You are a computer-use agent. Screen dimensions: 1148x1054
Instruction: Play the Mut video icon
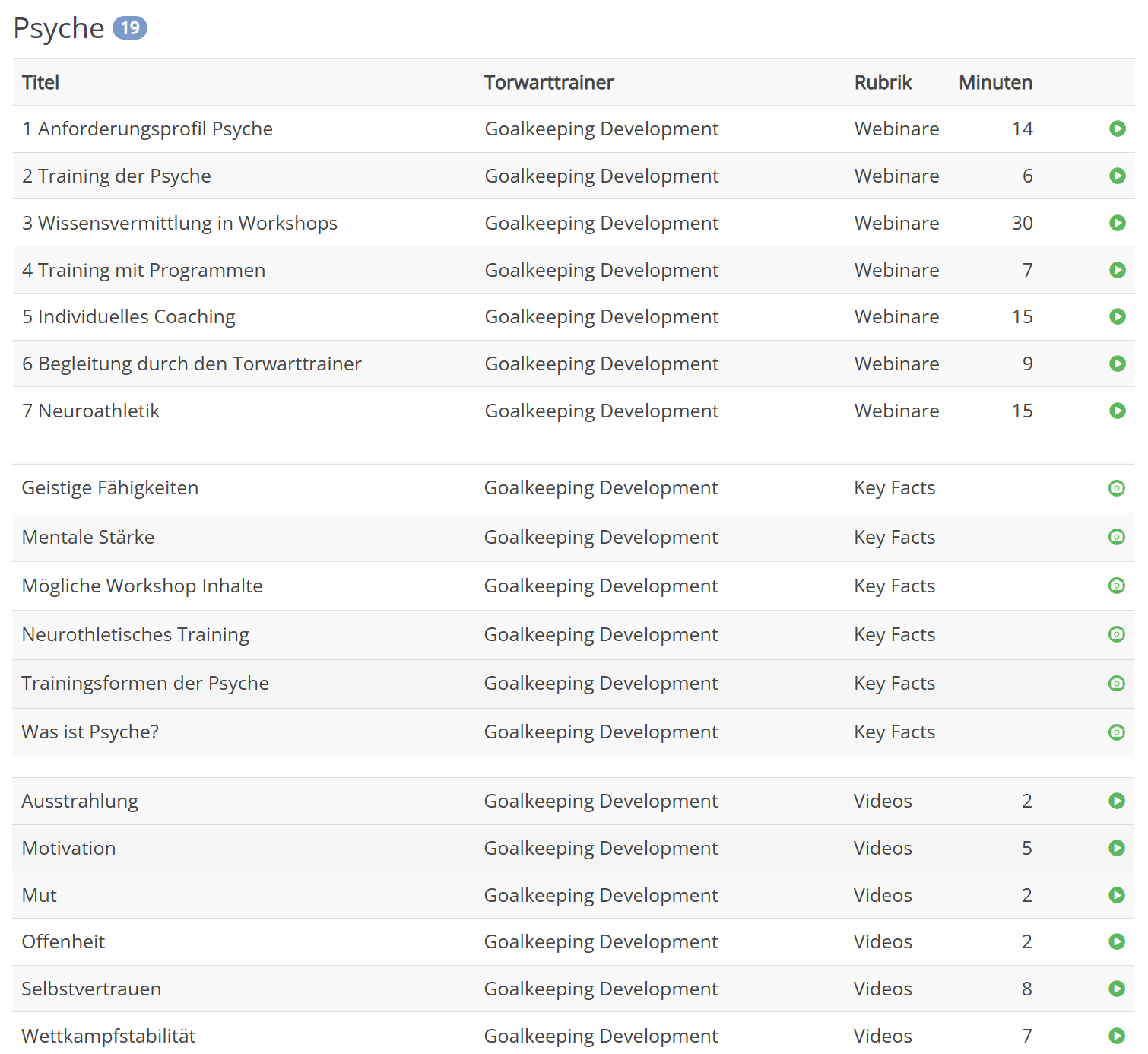(x=1116, y=895)
